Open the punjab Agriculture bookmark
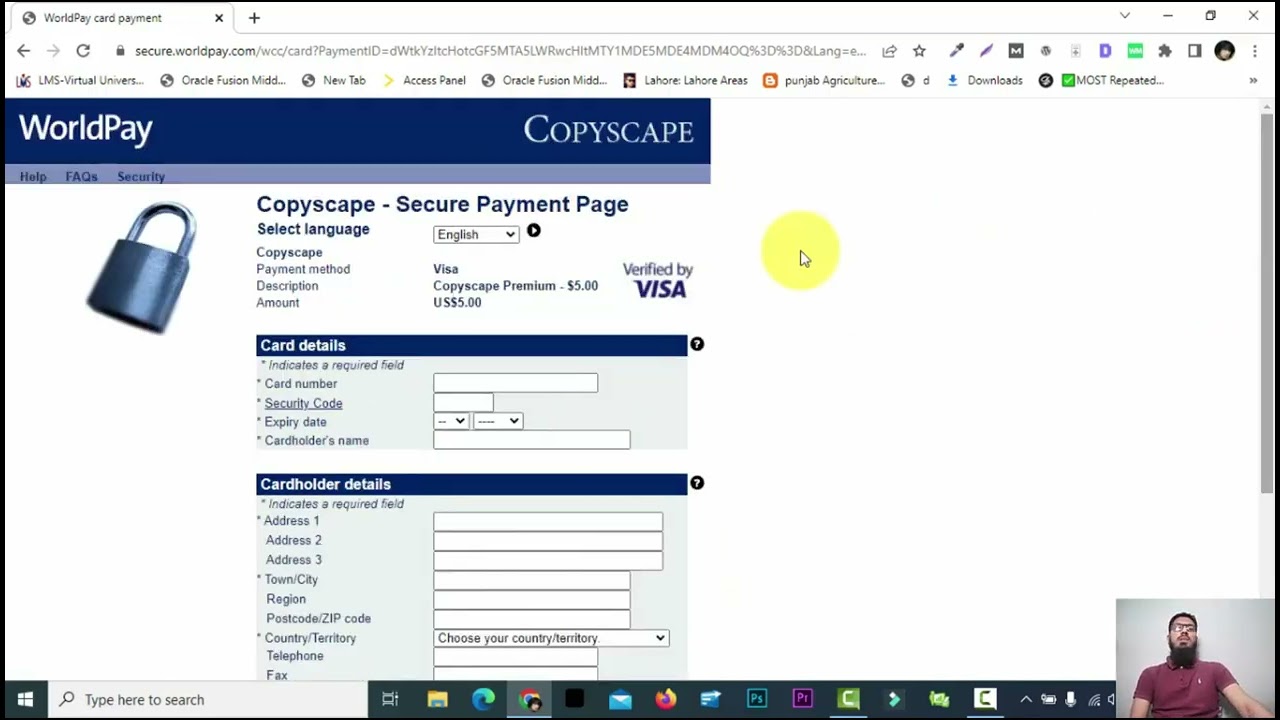The width and height of the screenshot is (1280, 720). coord(824,80)
